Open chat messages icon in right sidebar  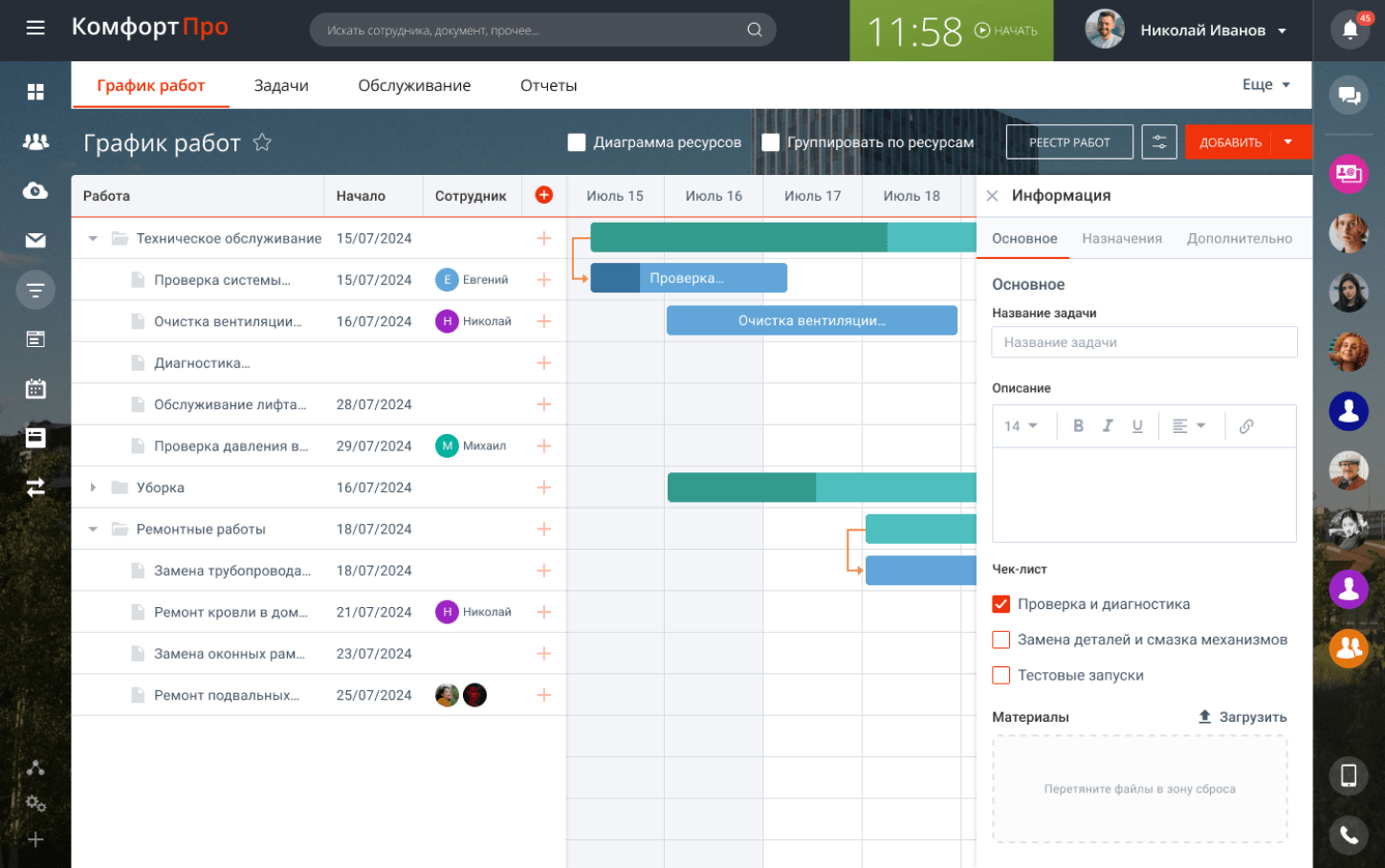pyautogui.click(x=1349, y=95)
